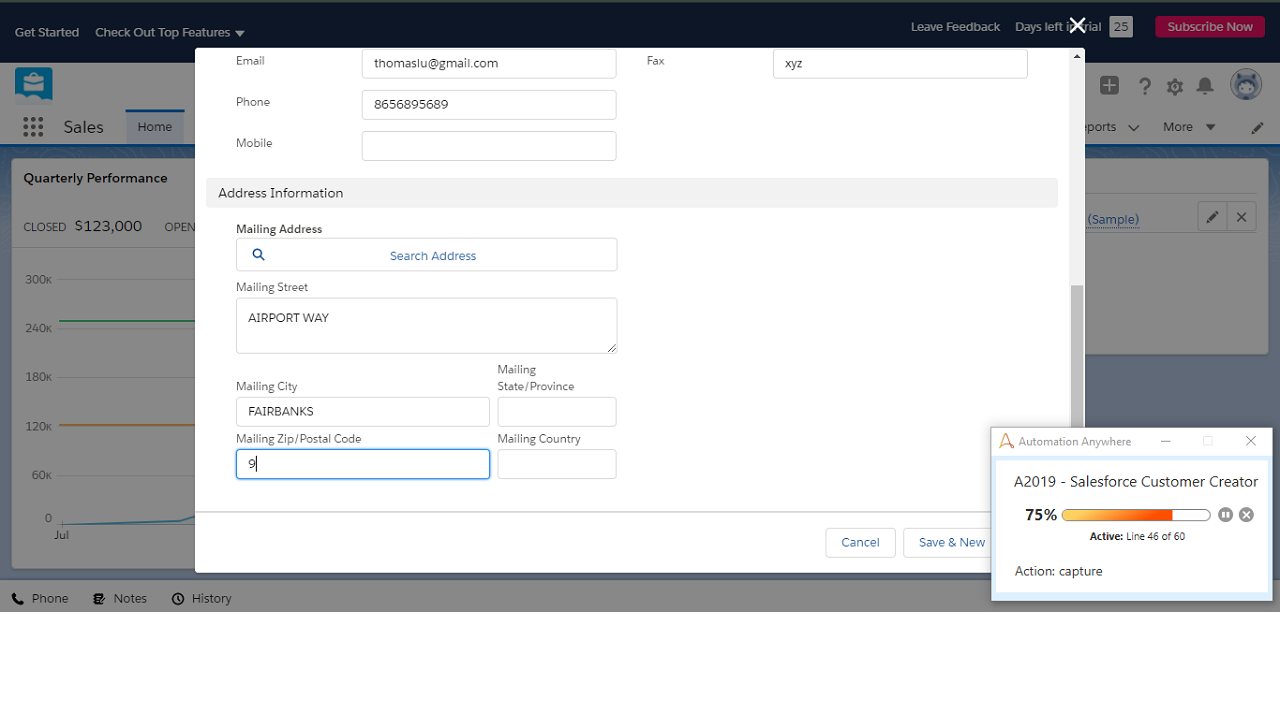Viewport: 1280px width, 720px height.
Task: Expand the More navigation dropdown
Action: (1189, 127)
